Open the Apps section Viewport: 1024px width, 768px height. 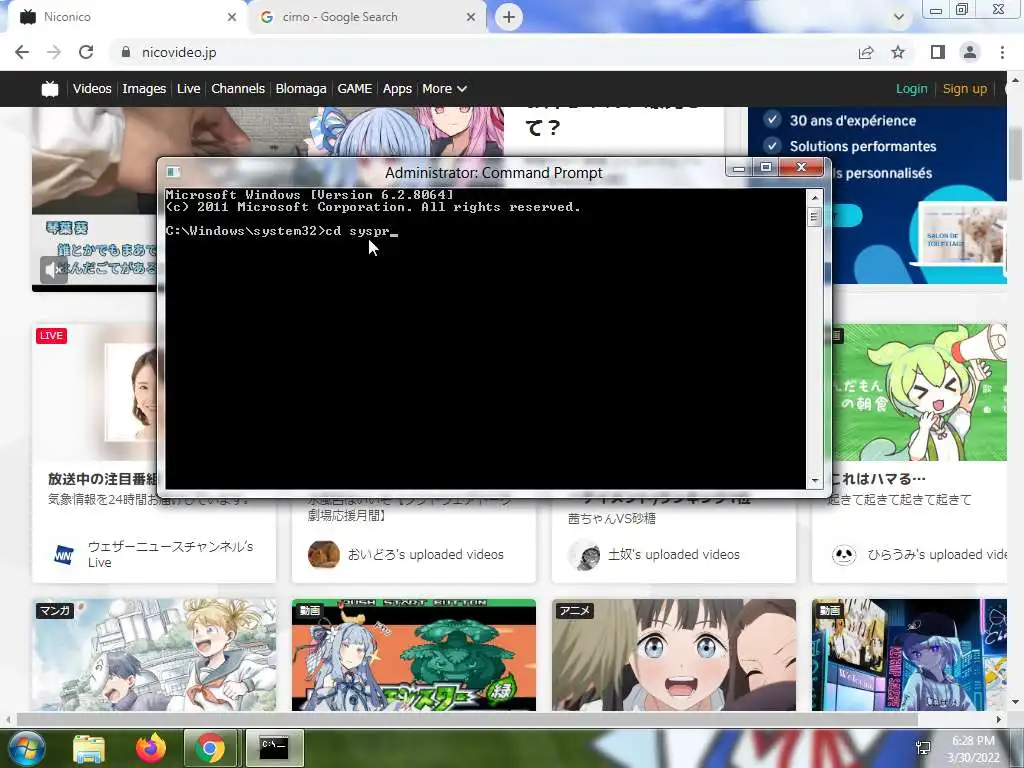click(397, 89)
